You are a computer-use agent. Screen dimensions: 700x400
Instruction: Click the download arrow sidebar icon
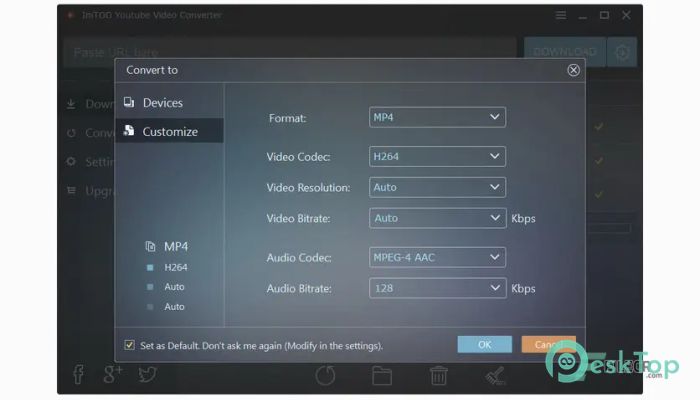(x=71, y=104)
